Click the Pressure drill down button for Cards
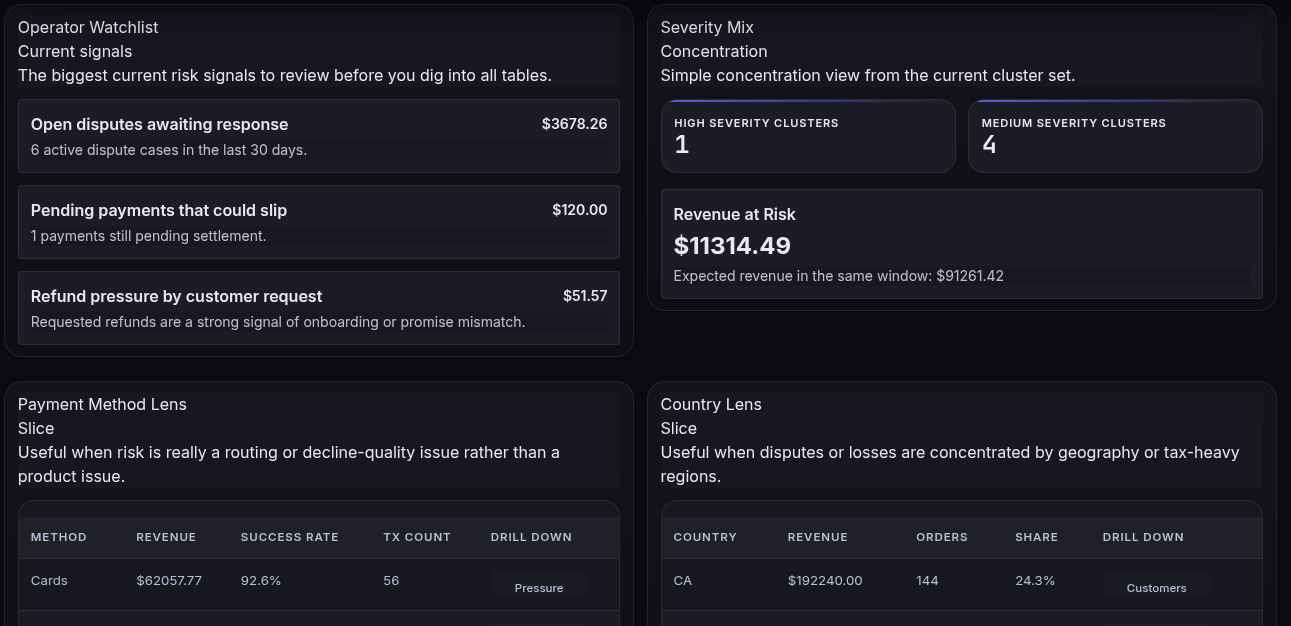Screen dimensions: 1291x626 pyautogui.click(x=539, y=587)
